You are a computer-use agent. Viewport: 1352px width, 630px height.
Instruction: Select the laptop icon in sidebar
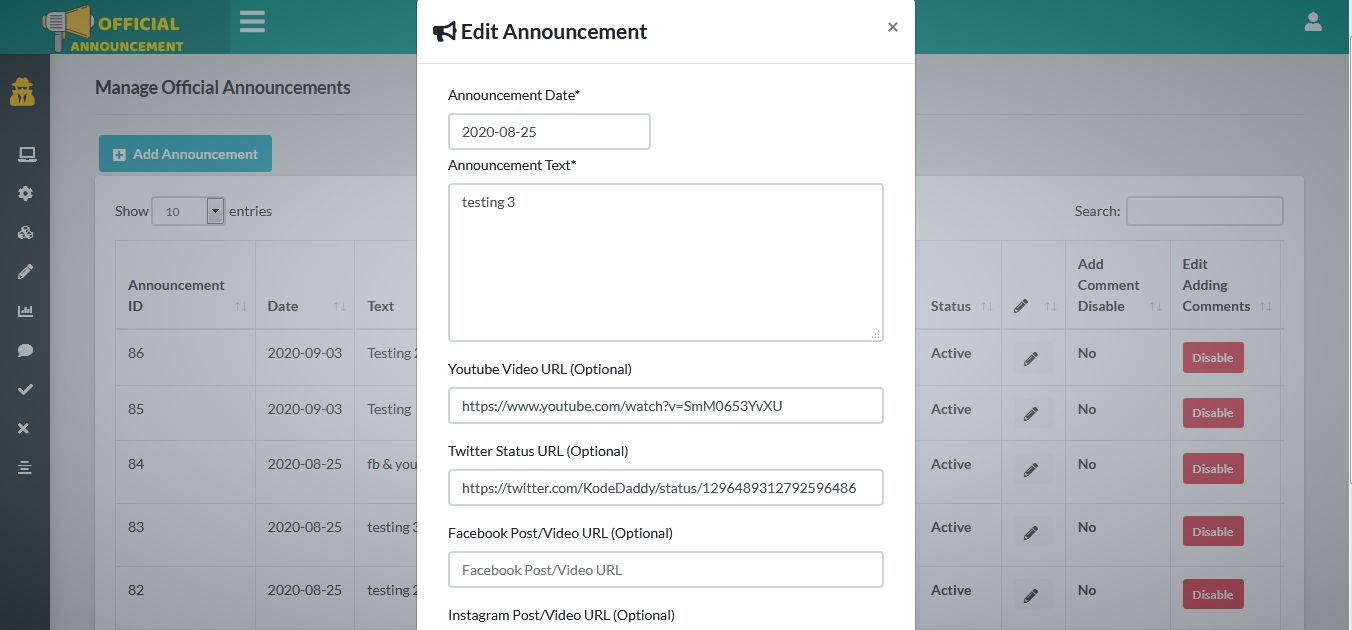26,154
